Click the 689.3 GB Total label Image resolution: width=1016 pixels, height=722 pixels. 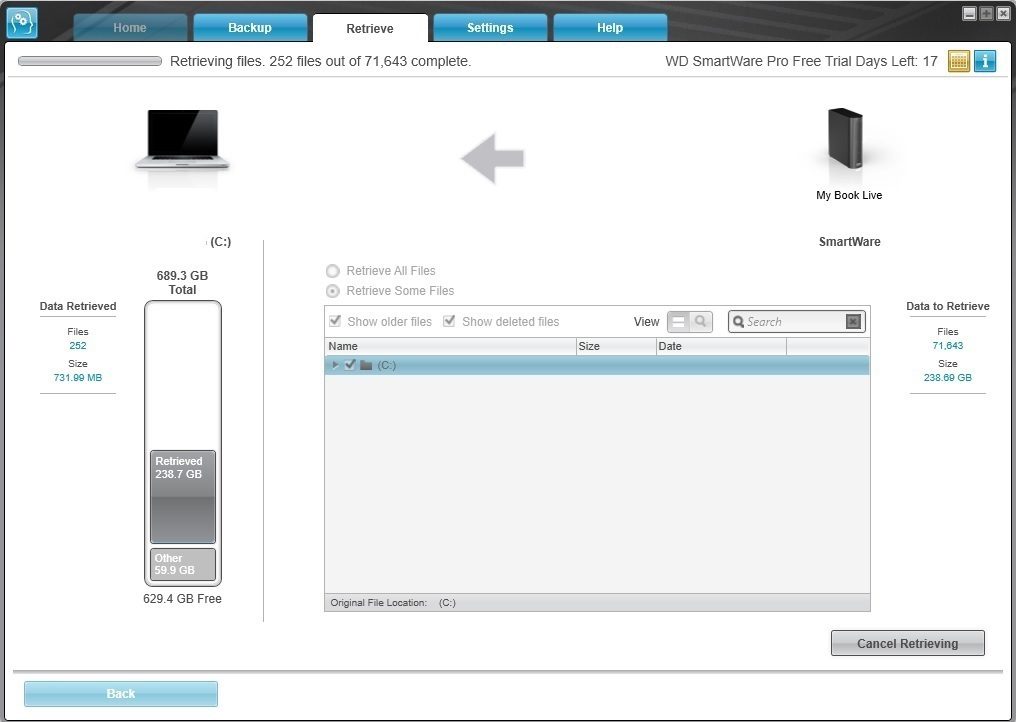182,283
